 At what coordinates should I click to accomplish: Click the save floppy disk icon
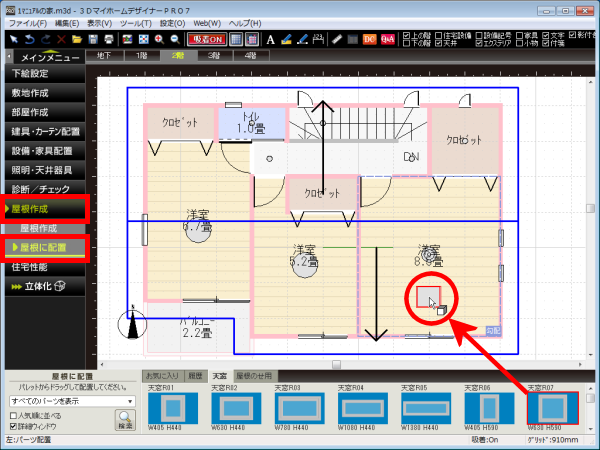click(91, 39)
